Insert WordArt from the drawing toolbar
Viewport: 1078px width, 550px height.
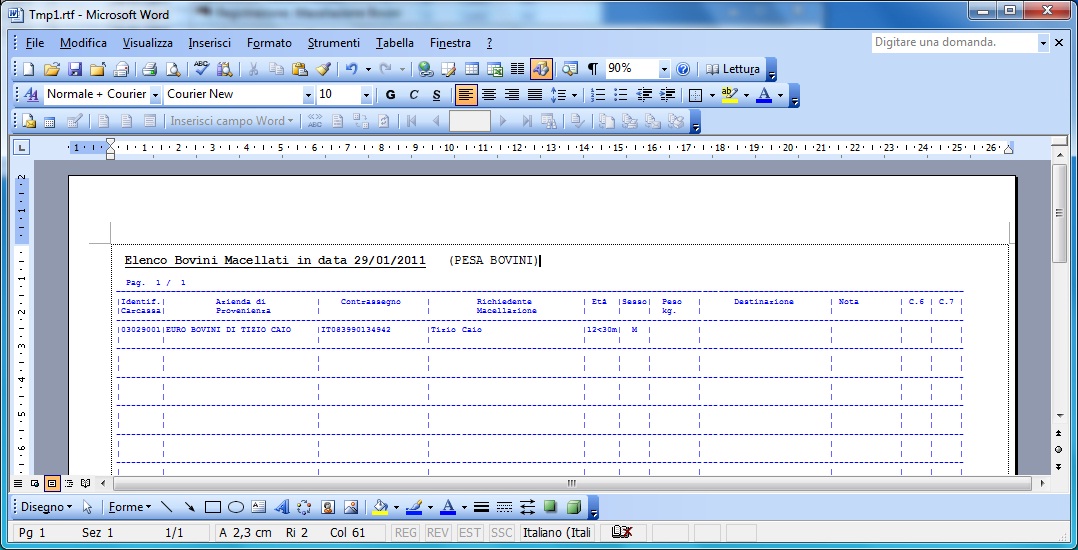coord(281,507)
